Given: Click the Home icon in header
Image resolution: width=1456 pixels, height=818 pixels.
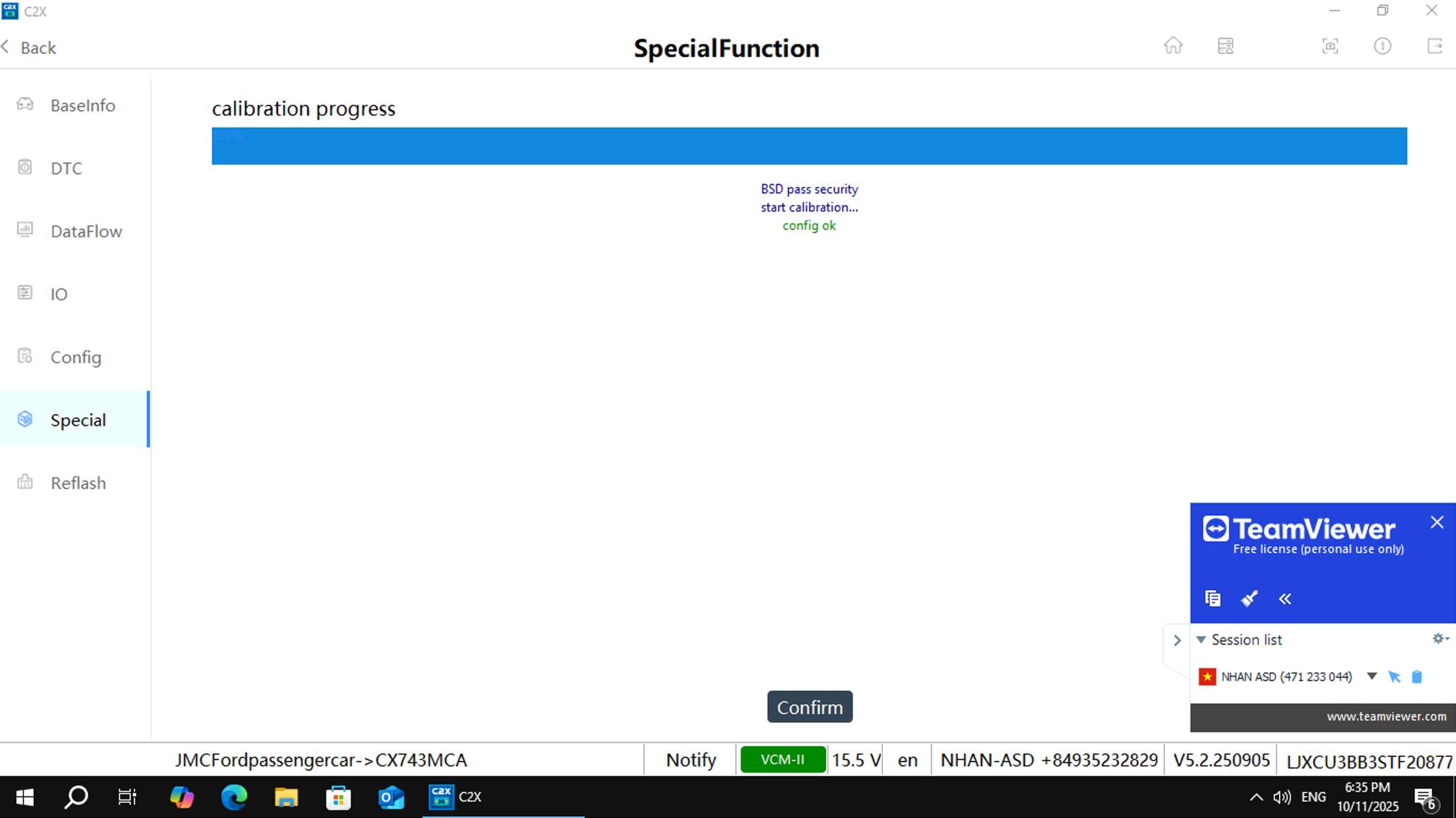Looking at the screenshot, I should tap(1173, 46).
